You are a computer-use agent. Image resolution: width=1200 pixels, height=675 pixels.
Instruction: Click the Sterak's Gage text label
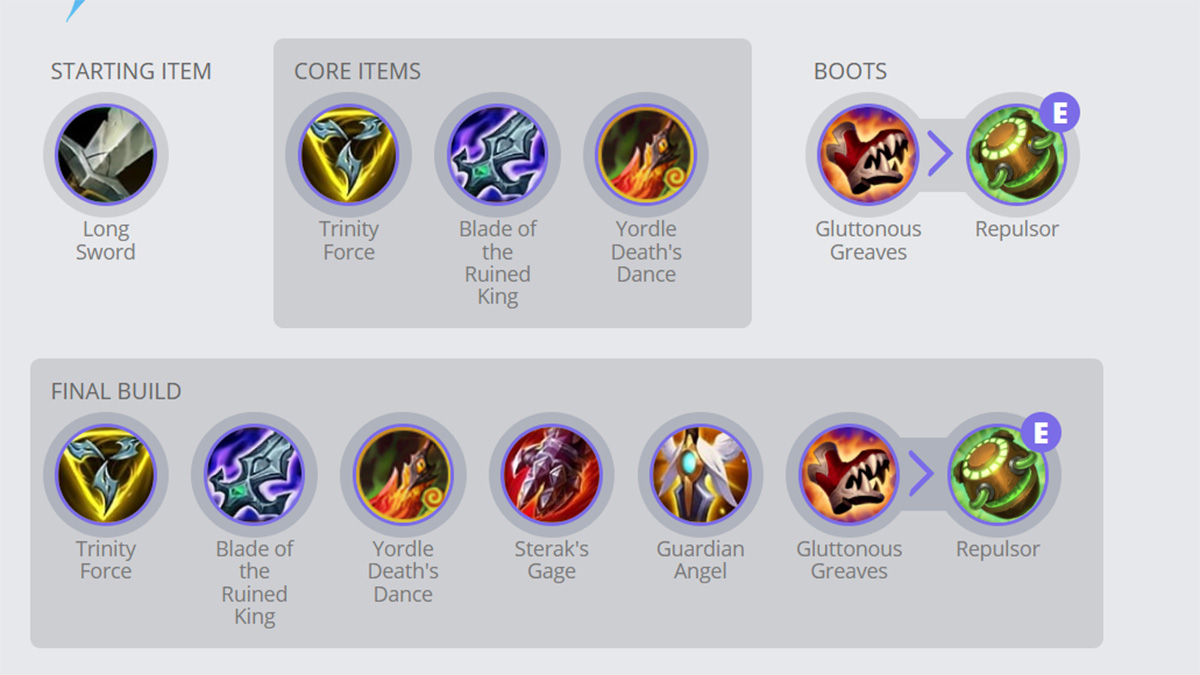(551, 560)
